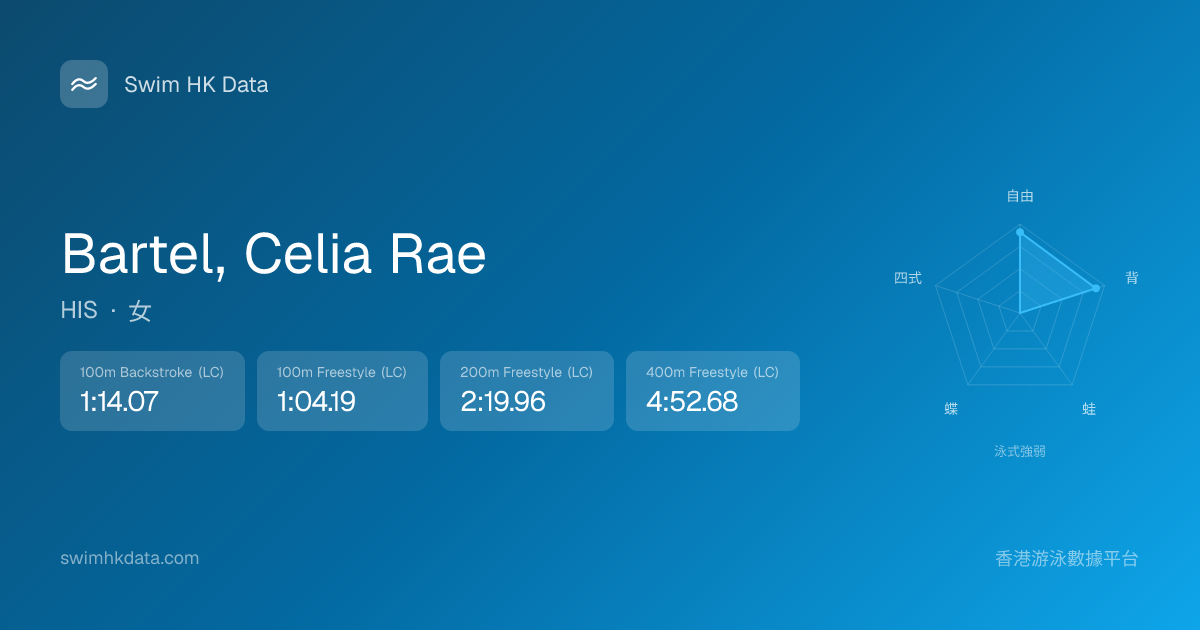Click the 背 radar chart axis label
1200x630 pixels.
[x=1132, y=278]
